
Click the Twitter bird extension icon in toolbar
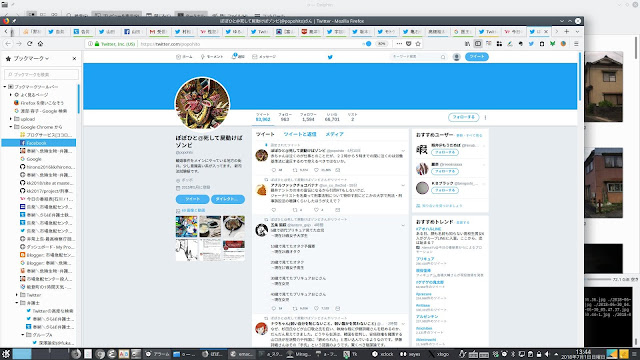click(531, 44)
